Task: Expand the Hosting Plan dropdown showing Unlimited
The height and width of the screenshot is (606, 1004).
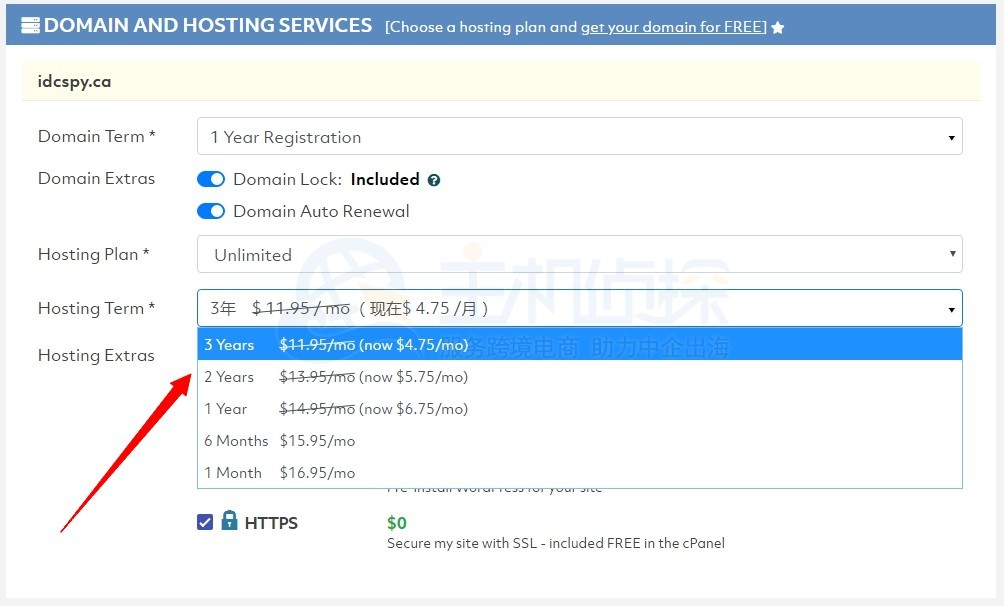Action: pos(579,255)
